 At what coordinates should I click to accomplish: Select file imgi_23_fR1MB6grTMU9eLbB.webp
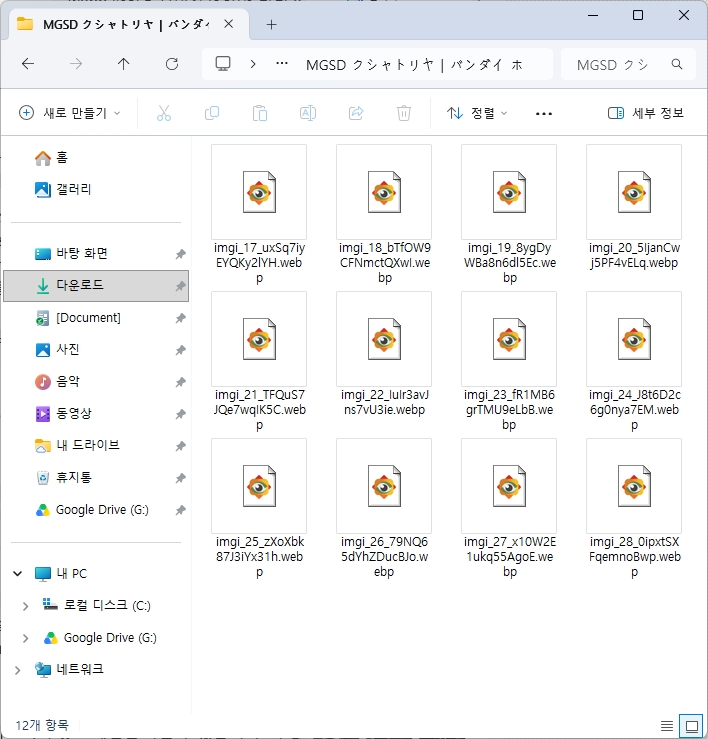pyautogui.click(x=509, y=361)
